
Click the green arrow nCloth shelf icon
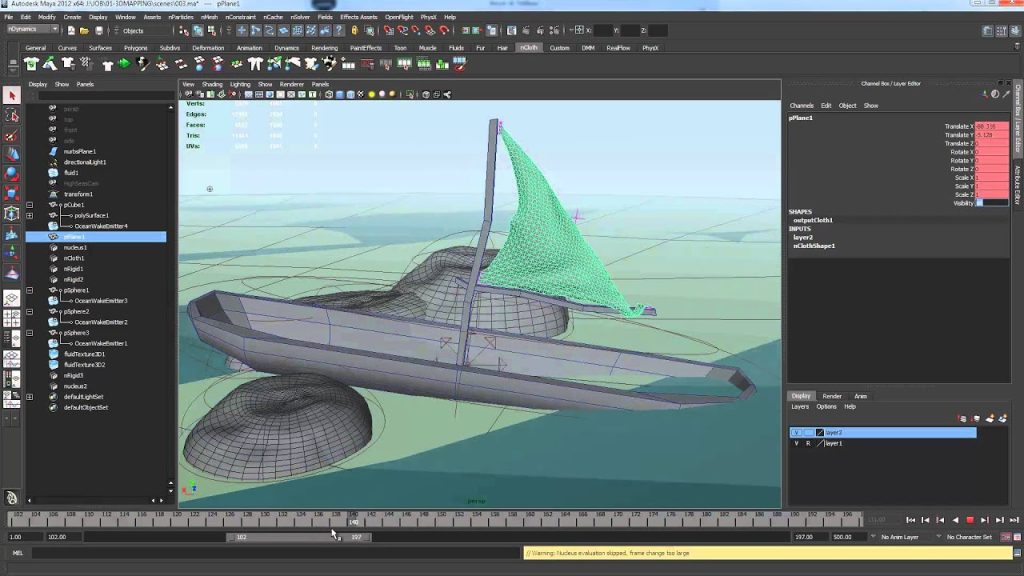[124, 64]
